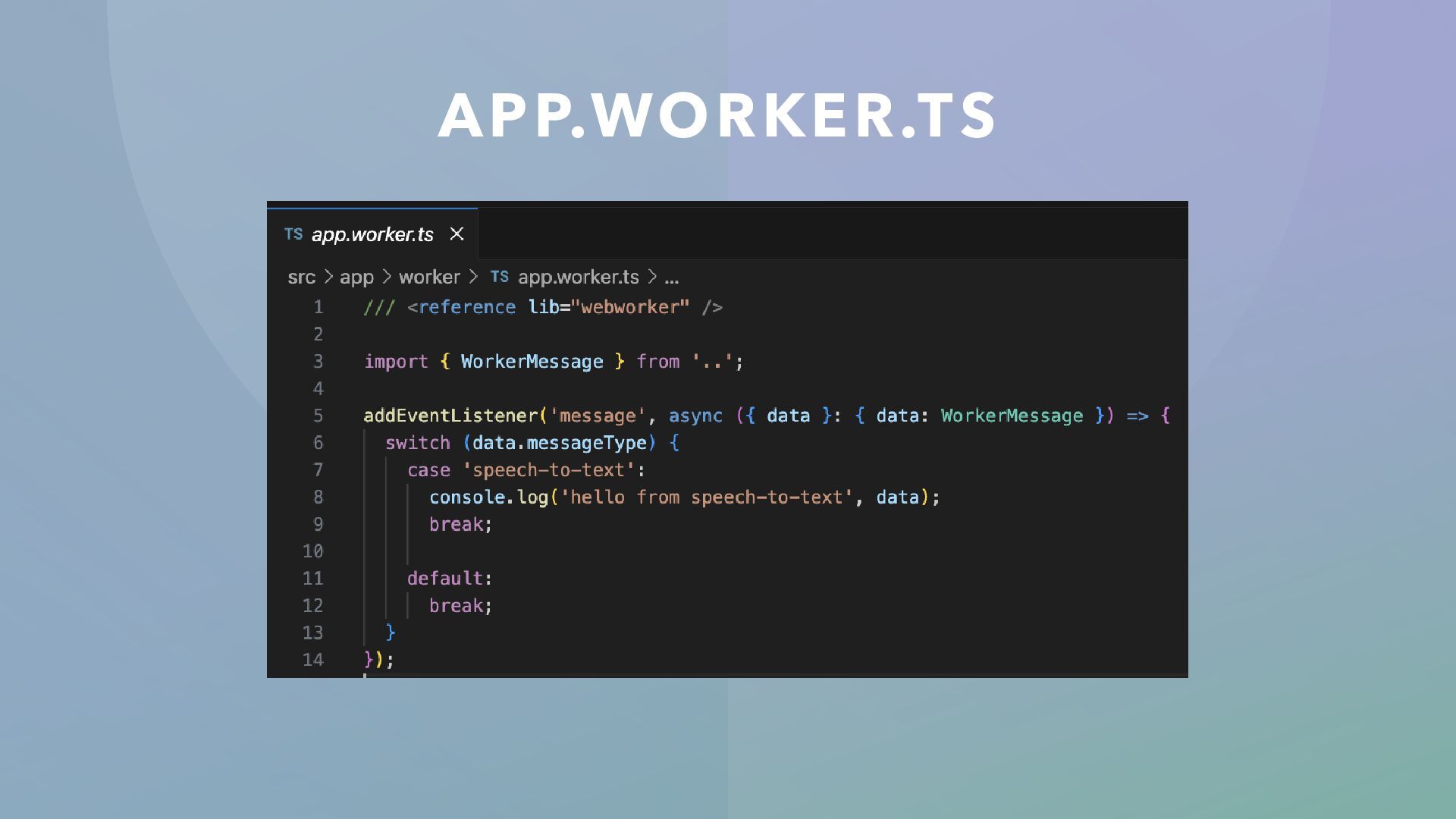Open the worker breadcrumb folder

(429, 278)
